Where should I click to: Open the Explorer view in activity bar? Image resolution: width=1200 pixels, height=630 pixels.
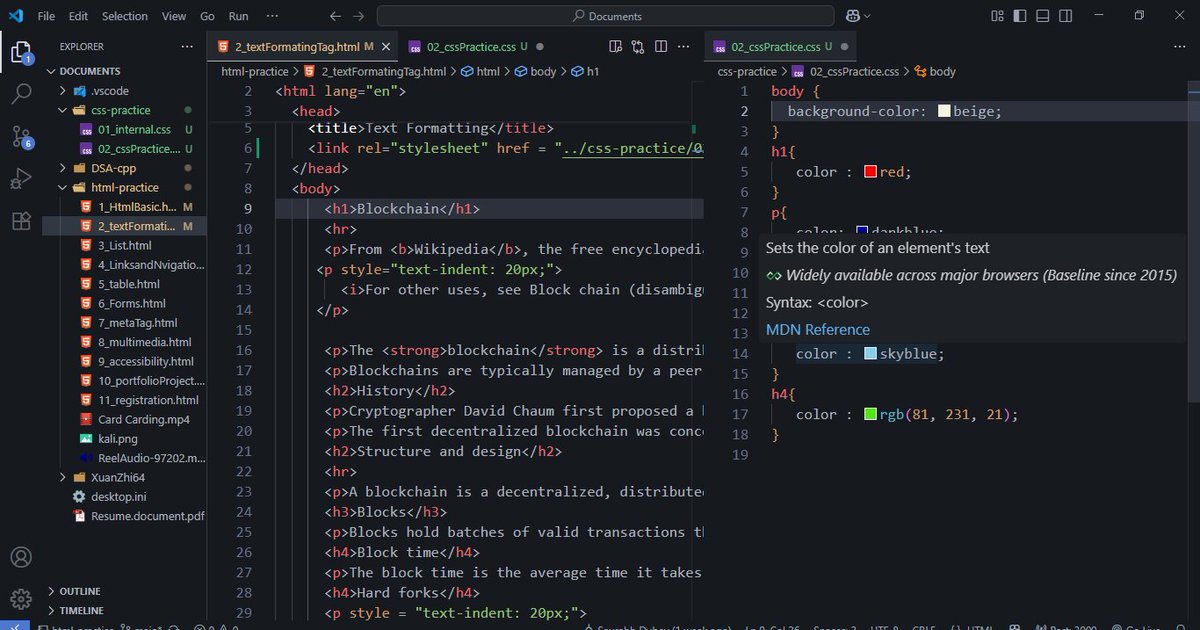click(21, 51)
